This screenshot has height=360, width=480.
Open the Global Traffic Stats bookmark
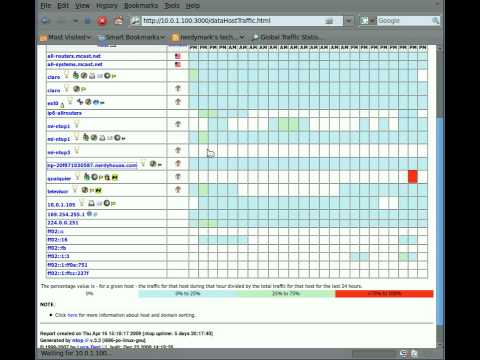(x=286, y=37)
